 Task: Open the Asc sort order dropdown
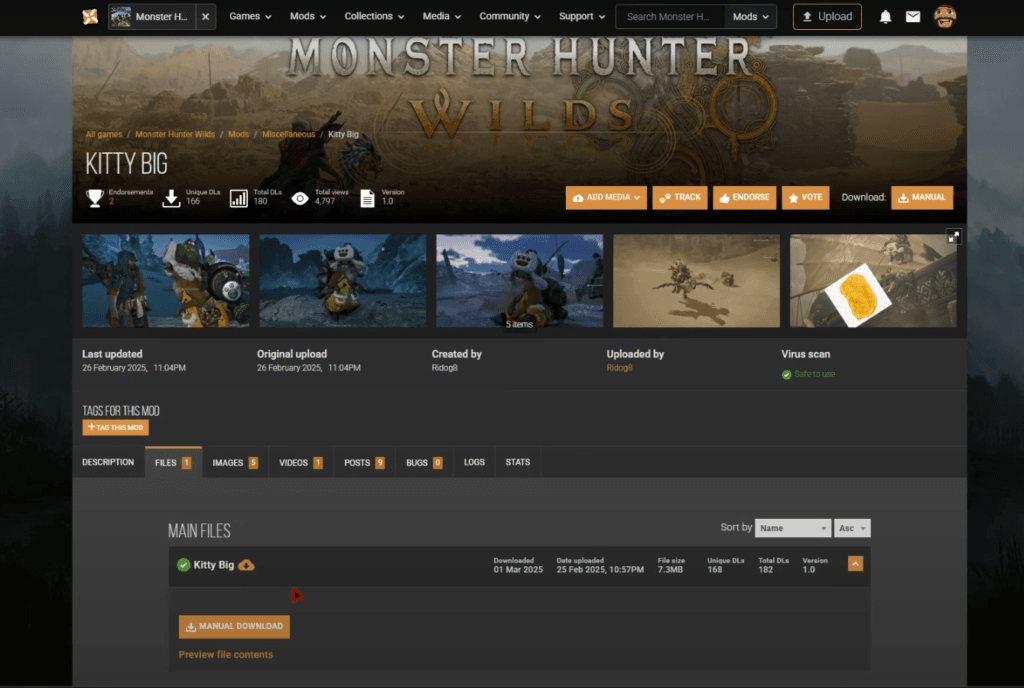[852, 528]
